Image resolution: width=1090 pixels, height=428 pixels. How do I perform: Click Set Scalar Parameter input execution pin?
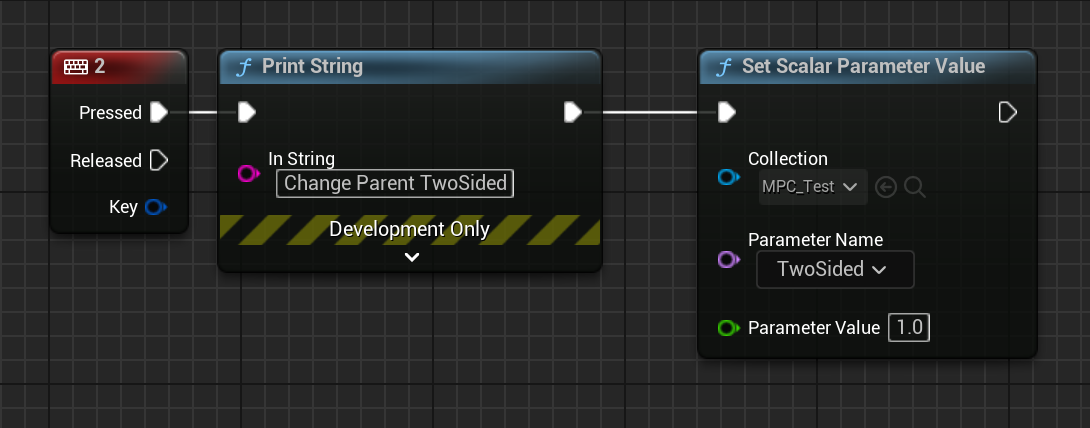tap(726, 112)
